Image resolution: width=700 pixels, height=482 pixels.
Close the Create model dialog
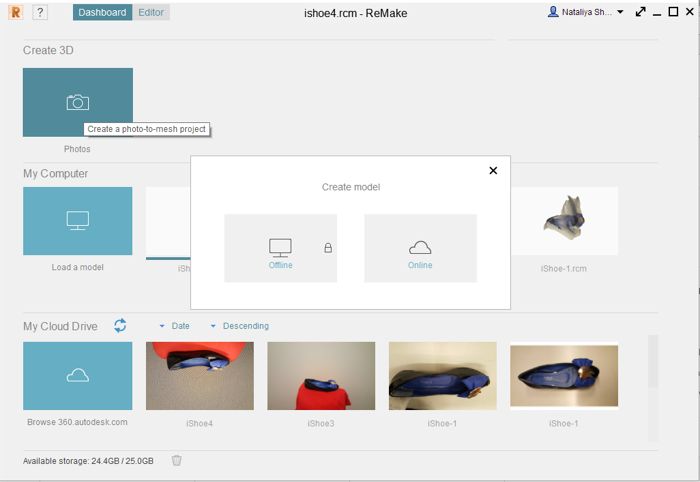(493, 170)
